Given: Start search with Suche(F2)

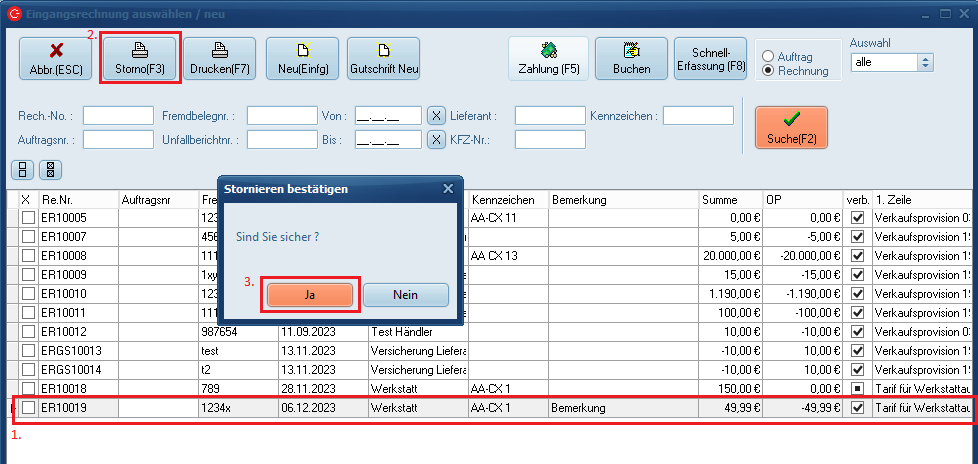Looking at the screenshot, I should pos(791,129).
